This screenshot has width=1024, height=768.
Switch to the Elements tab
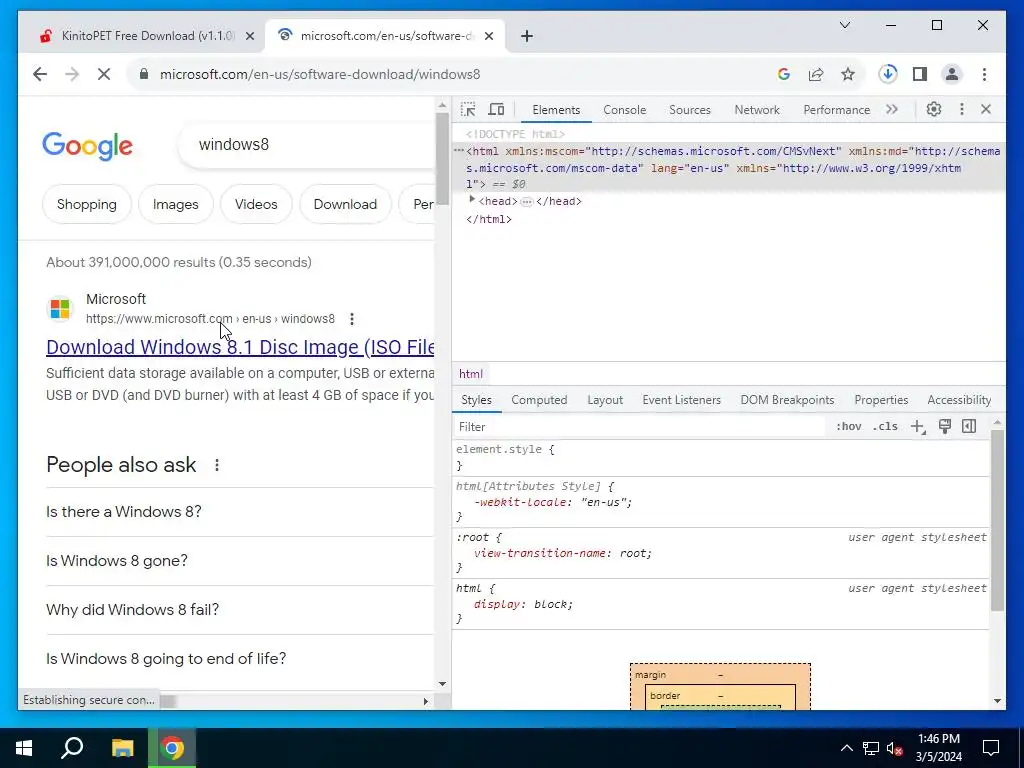(556, 110)
